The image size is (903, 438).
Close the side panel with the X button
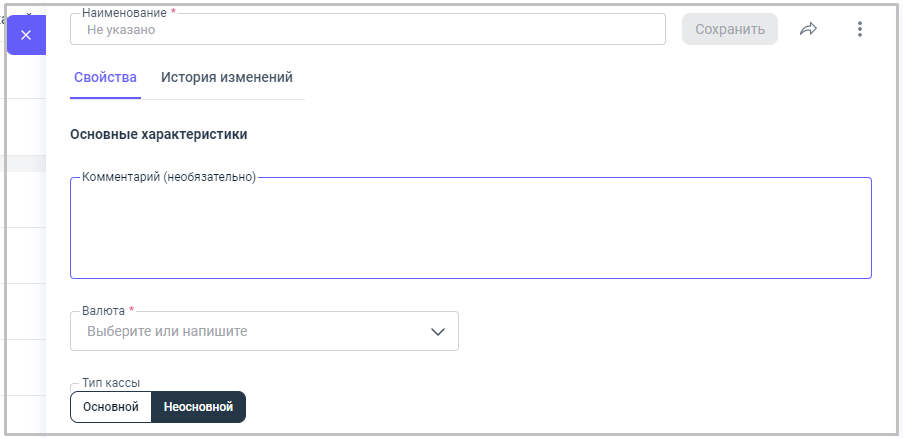pos(26,35)
